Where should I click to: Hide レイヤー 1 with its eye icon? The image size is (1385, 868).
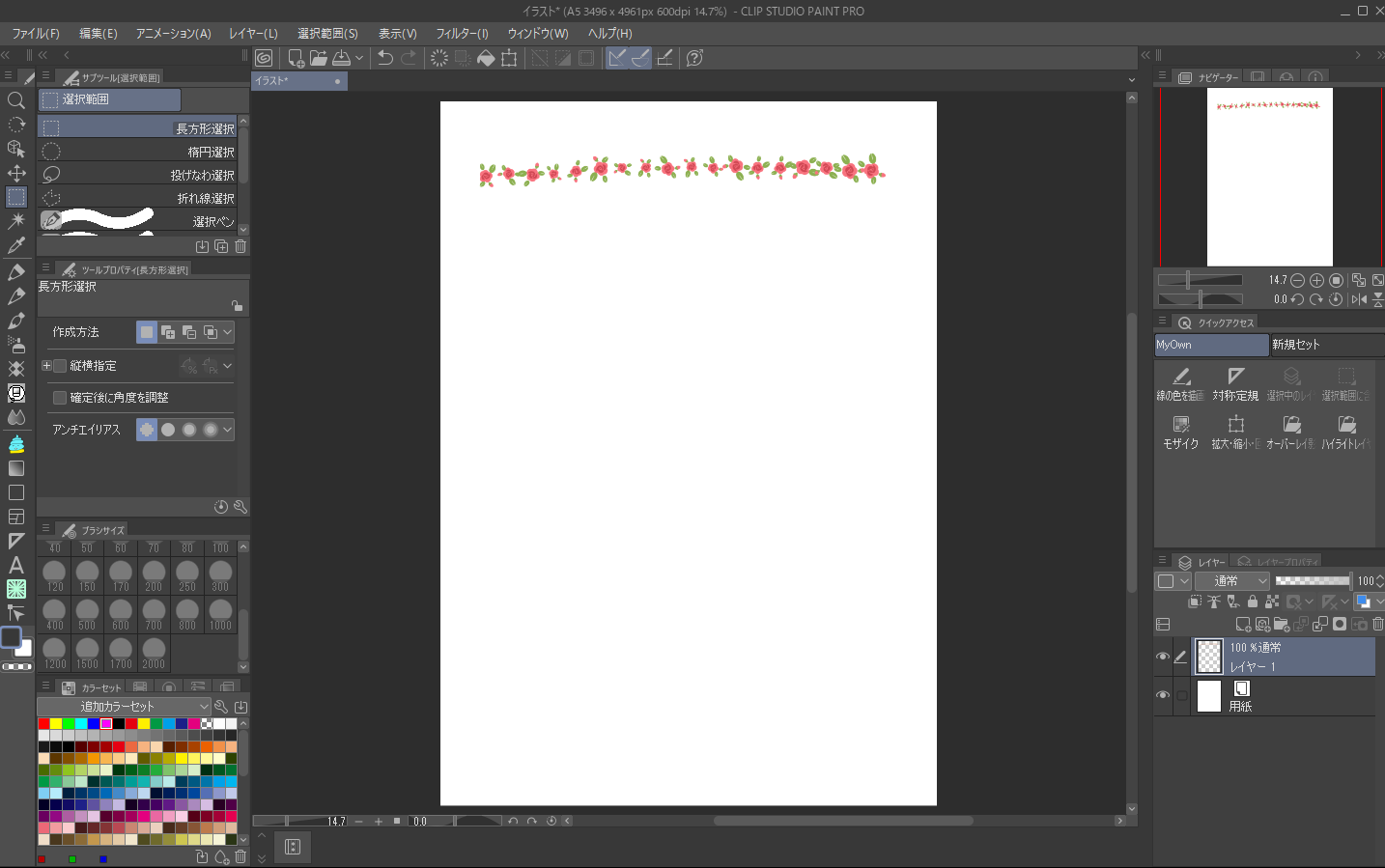pos(1163,657)
